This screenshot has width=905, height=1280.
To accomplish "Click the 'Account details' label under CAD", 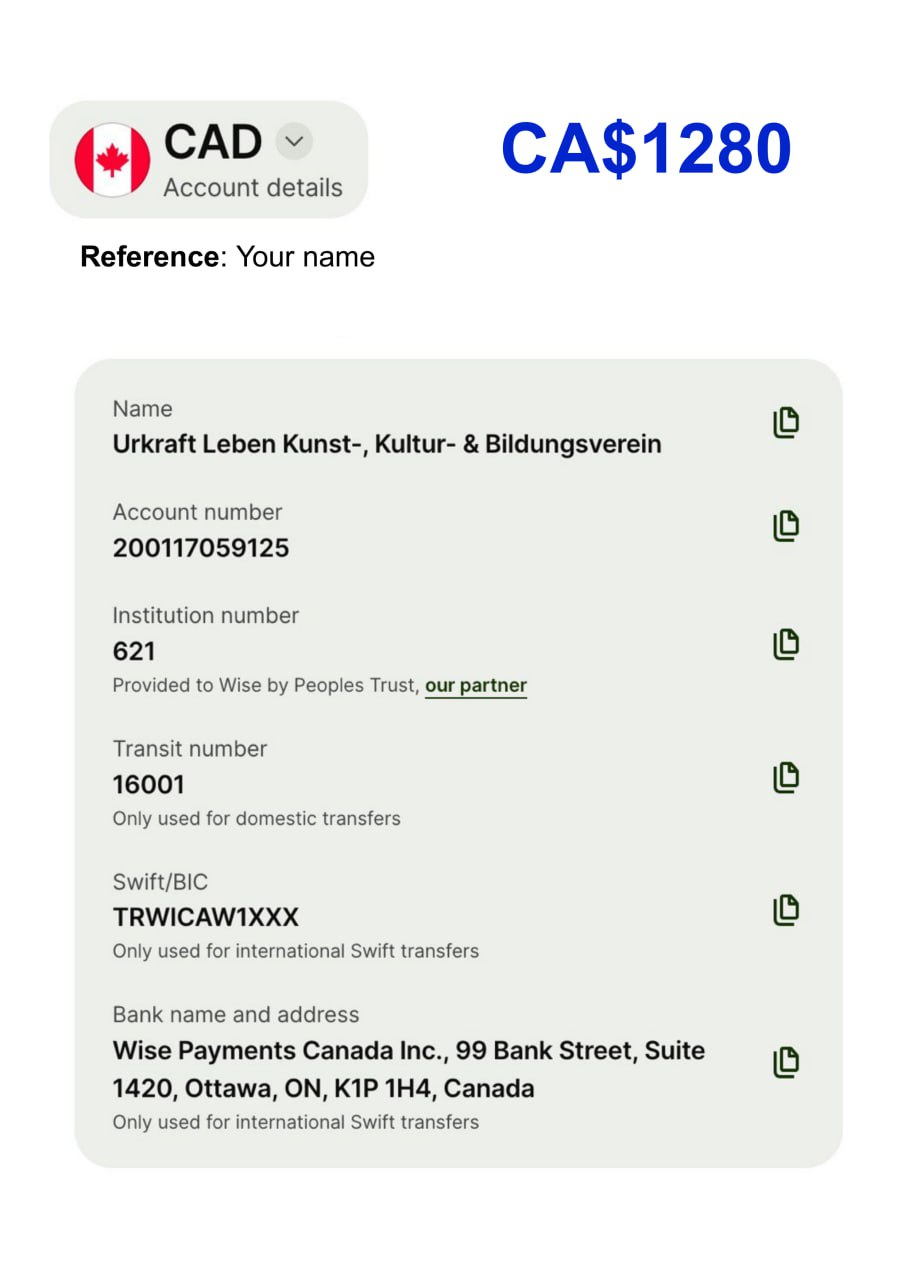I will 252,188.
